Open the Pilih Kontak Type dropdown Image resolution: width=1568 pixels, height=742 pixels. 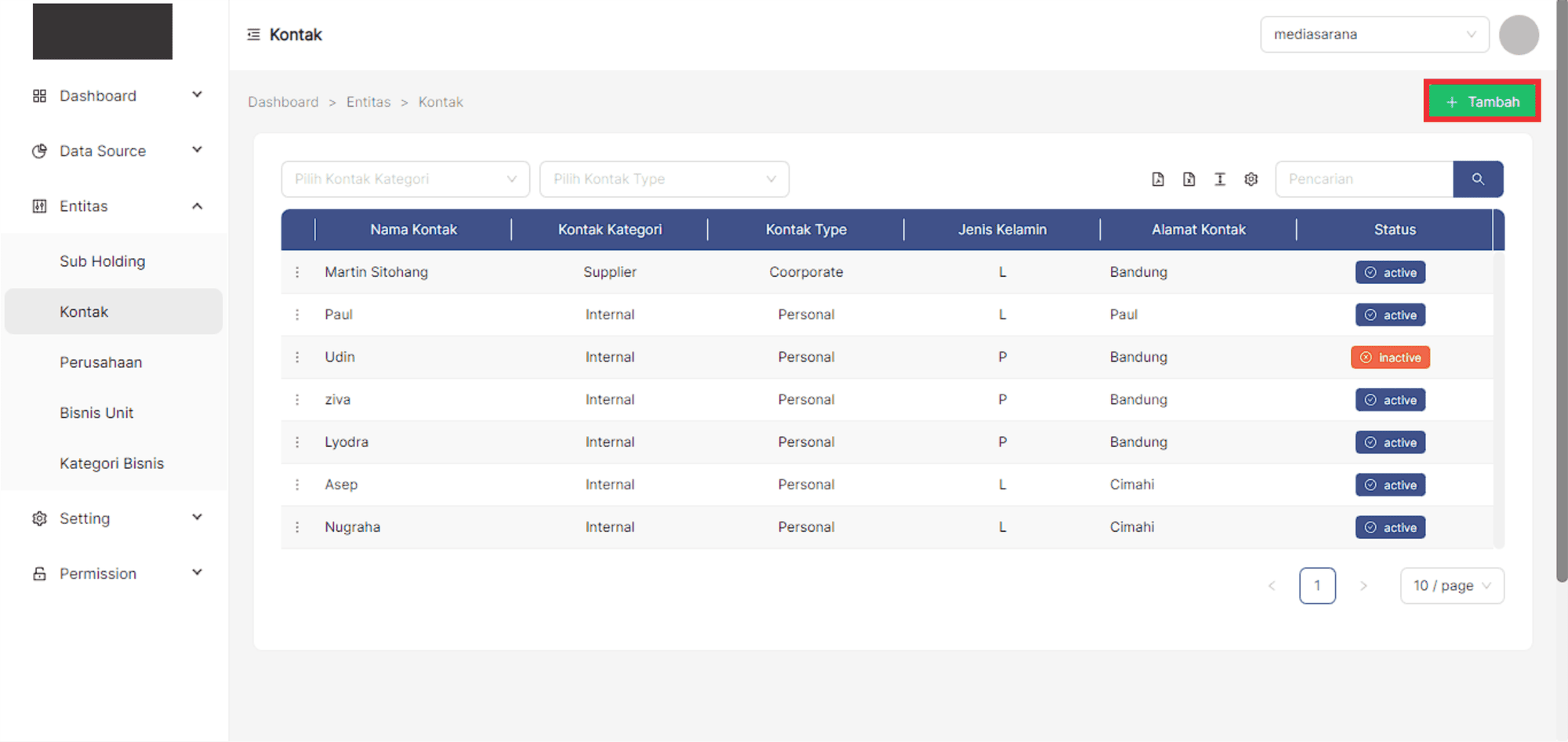[664, 180]
